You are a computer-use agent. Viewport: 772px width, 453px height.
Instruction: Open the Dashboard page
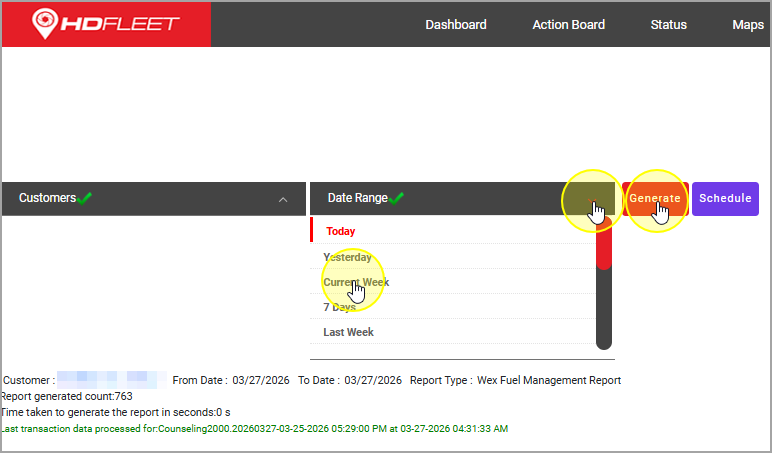[455, 24]
